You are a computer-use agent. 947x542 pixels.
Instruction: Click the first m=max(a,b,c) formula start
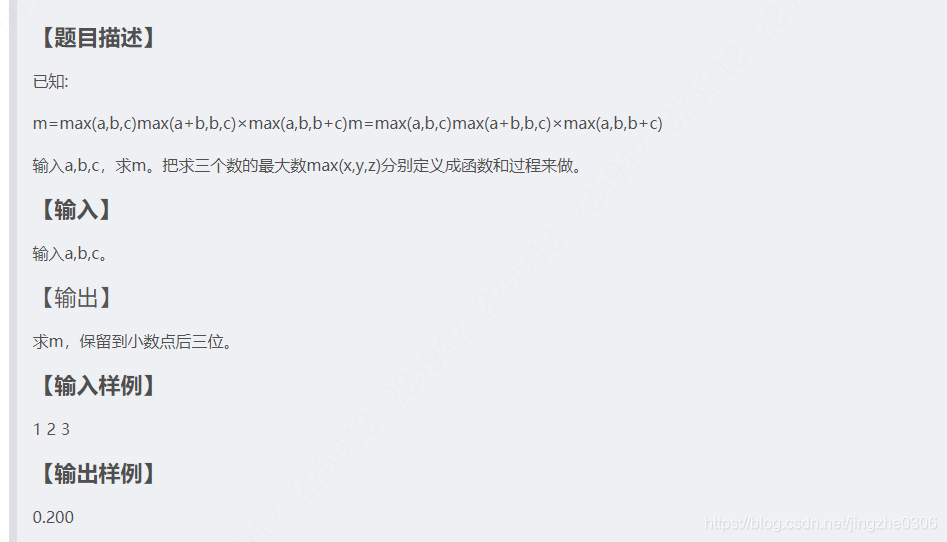tap(85, 124)
